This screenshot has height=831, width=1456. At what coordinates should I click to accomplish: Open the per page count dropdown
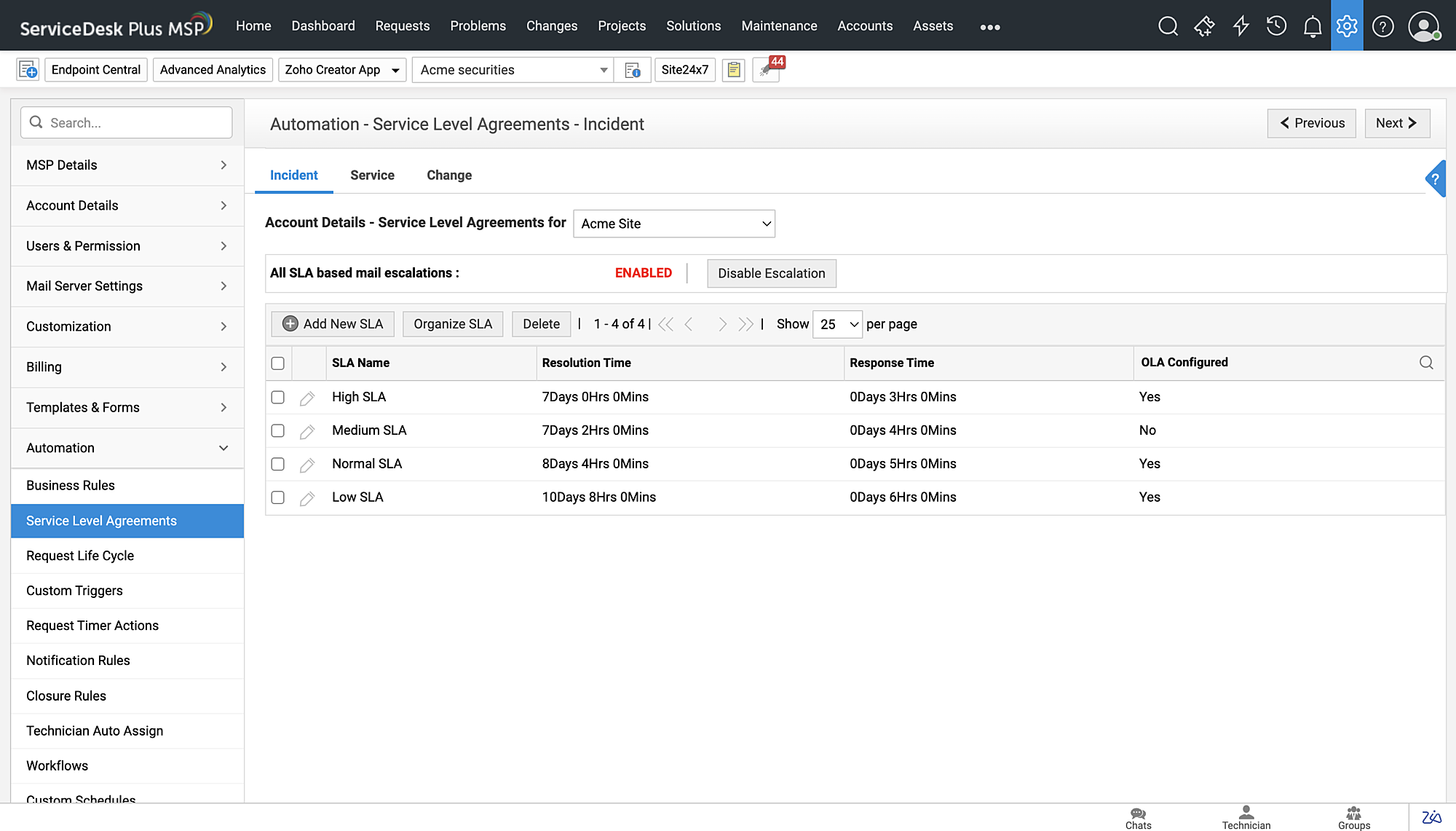coord(837,324)
